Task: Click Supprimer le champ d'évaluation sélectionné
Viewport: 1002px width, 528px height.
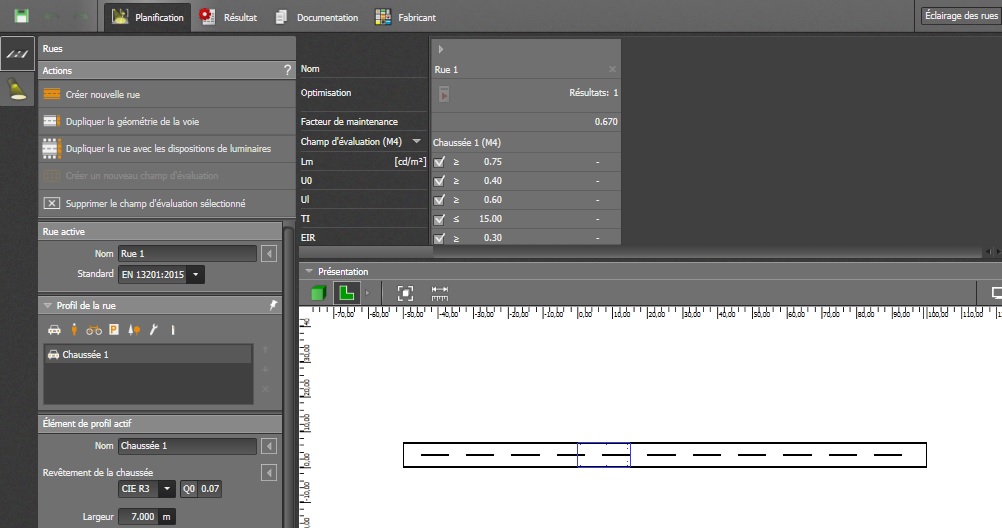Action: click(167, 203)
